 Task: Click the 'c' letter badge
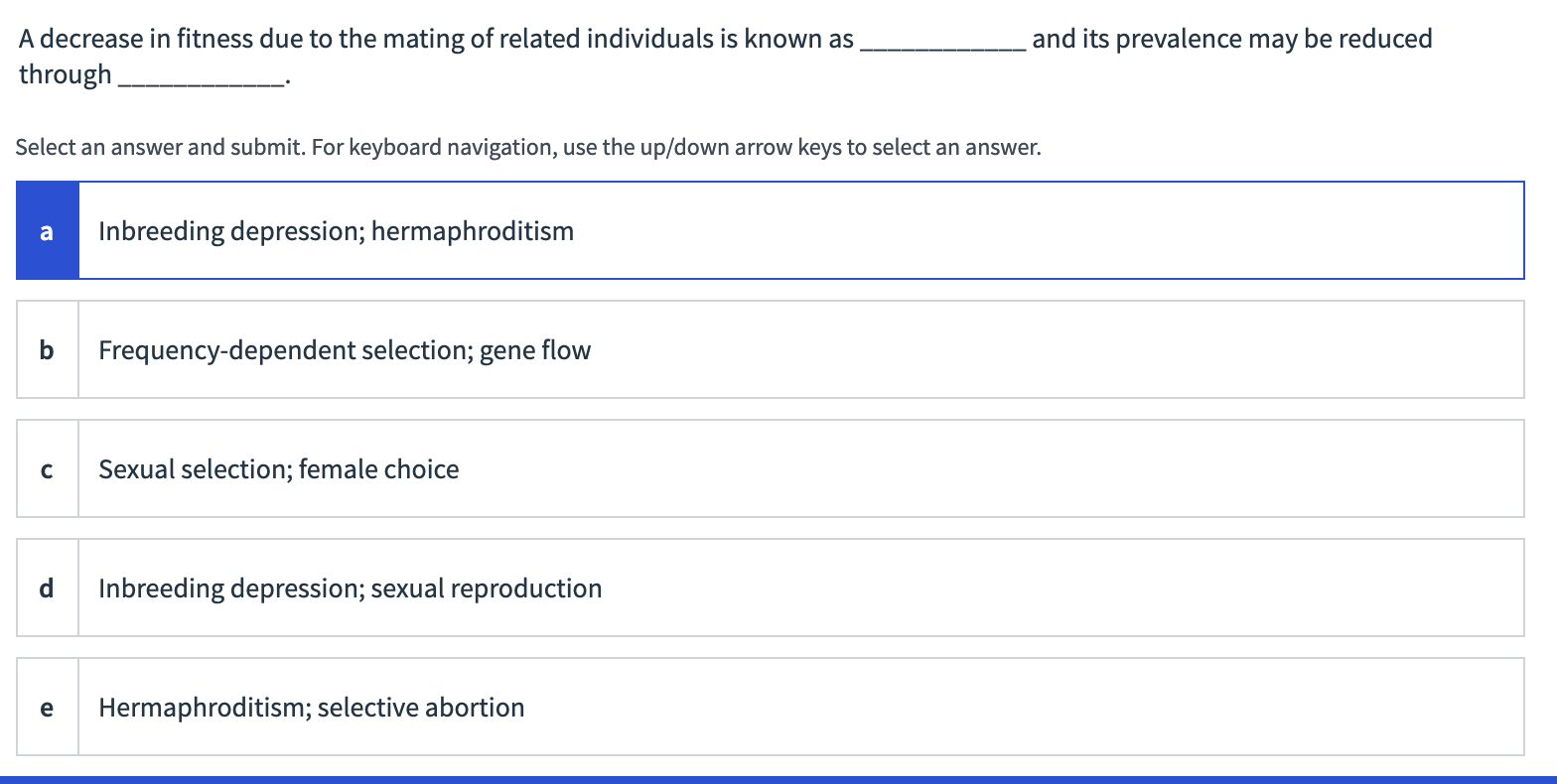[x=47, y=469]
